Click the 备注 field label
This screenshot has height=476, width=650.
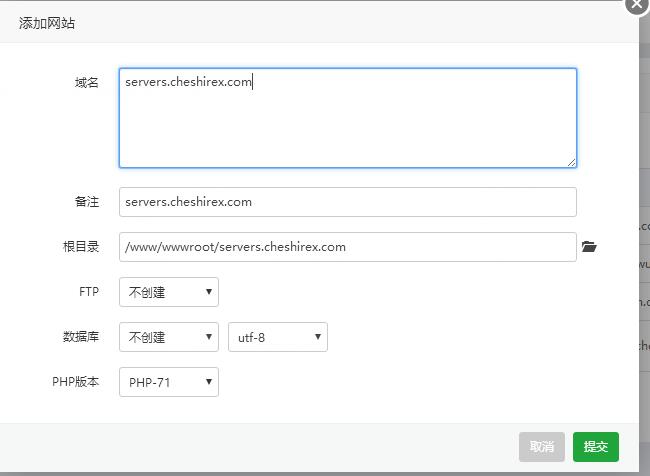87,202
